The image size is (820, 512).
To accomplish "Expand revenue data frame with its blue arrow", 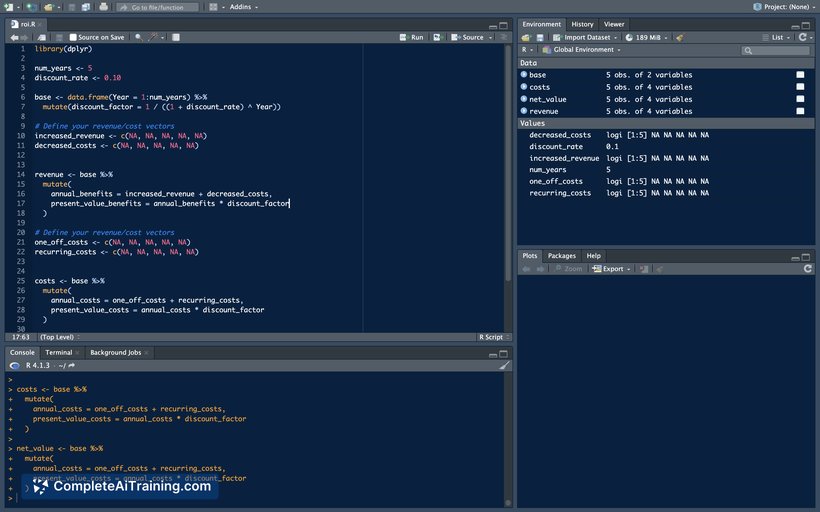I will pos(524,110).
